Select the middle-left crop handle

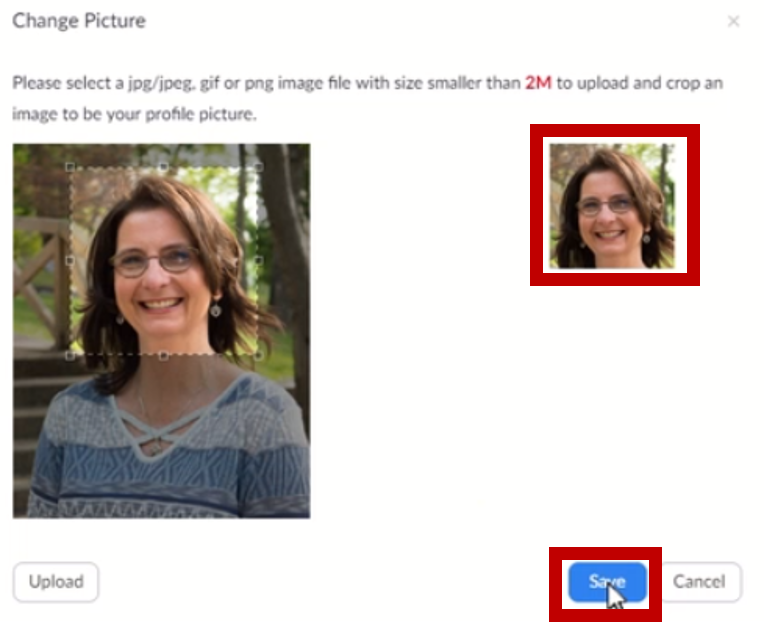pos(70,261)
